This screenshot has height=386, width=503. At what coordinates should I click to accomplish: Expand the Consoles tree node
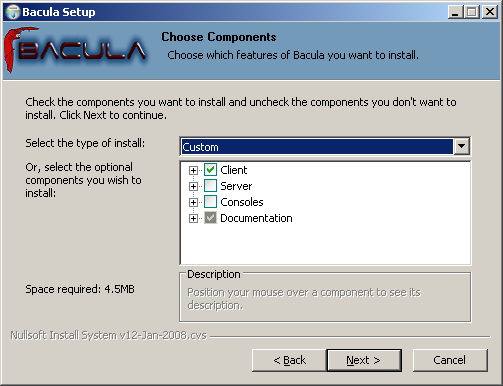tap(193, 202)
